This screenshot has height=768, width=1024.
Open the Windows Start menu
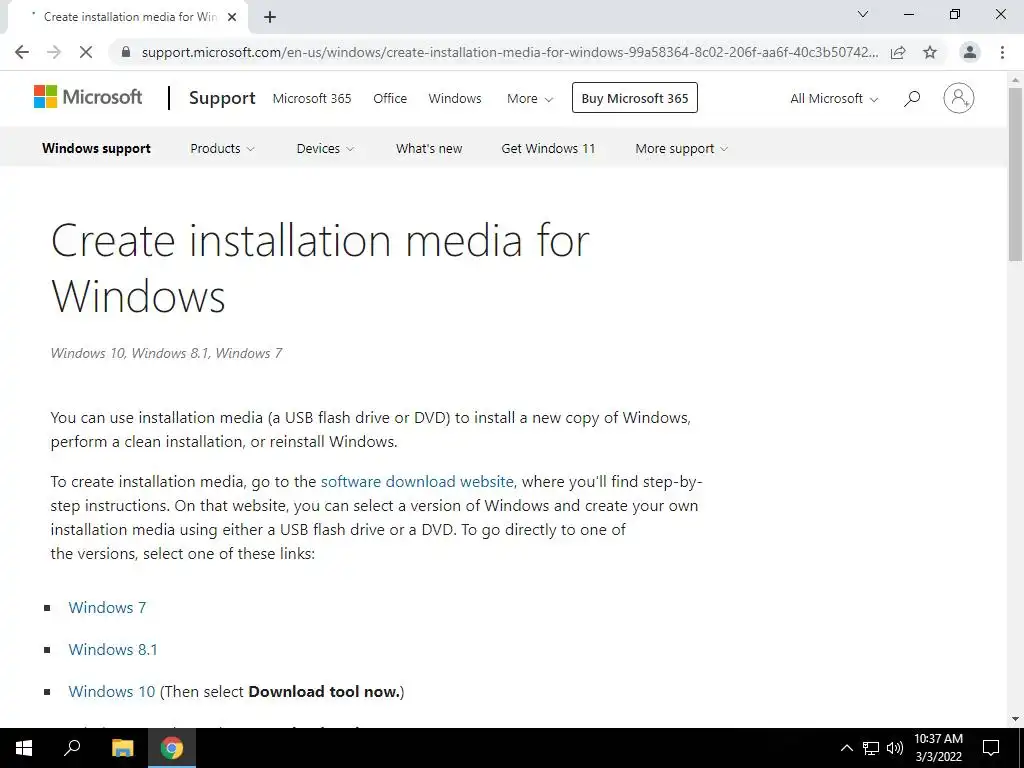(24, 748)
